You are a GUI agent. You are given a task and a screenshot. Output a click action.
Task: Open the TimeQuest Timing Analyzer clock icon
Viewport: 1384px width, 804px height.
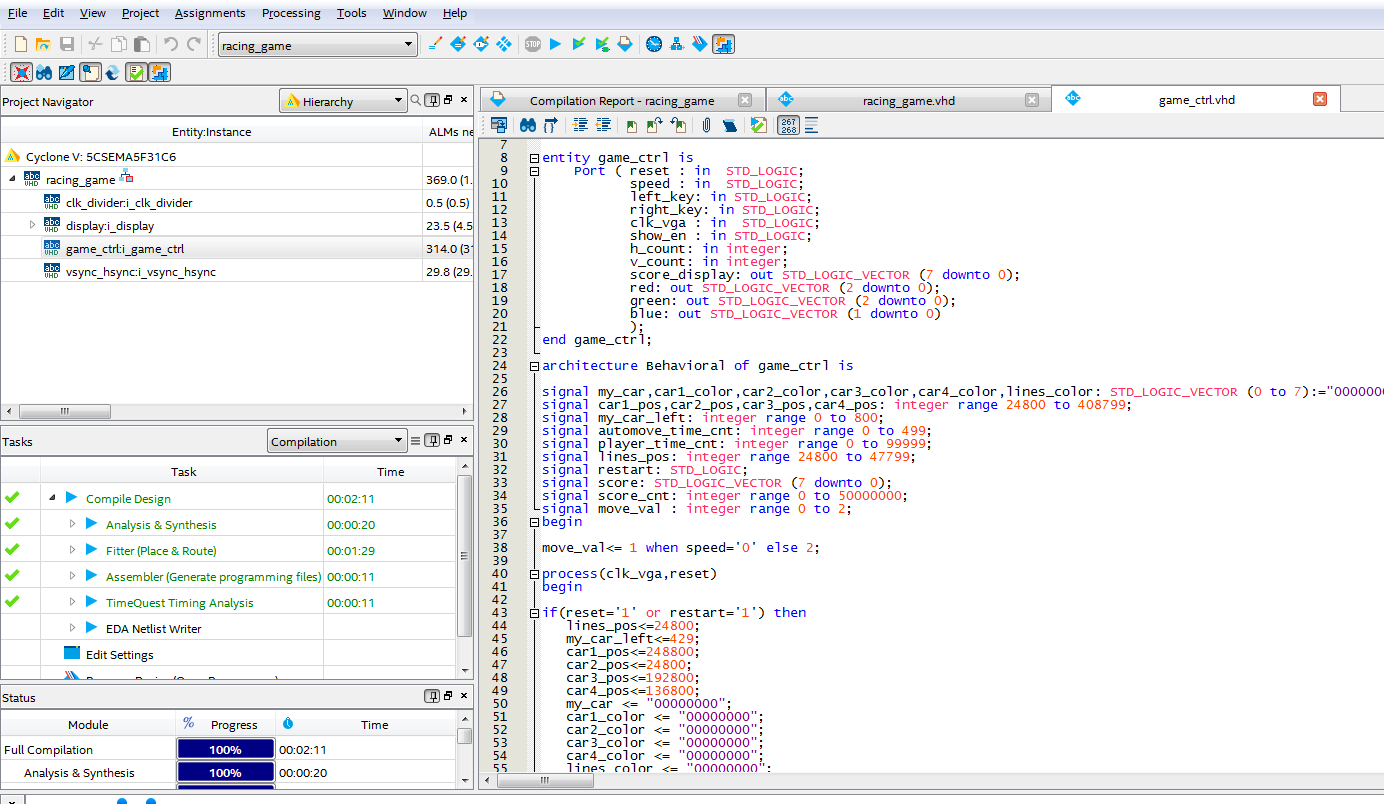(654, 44)
